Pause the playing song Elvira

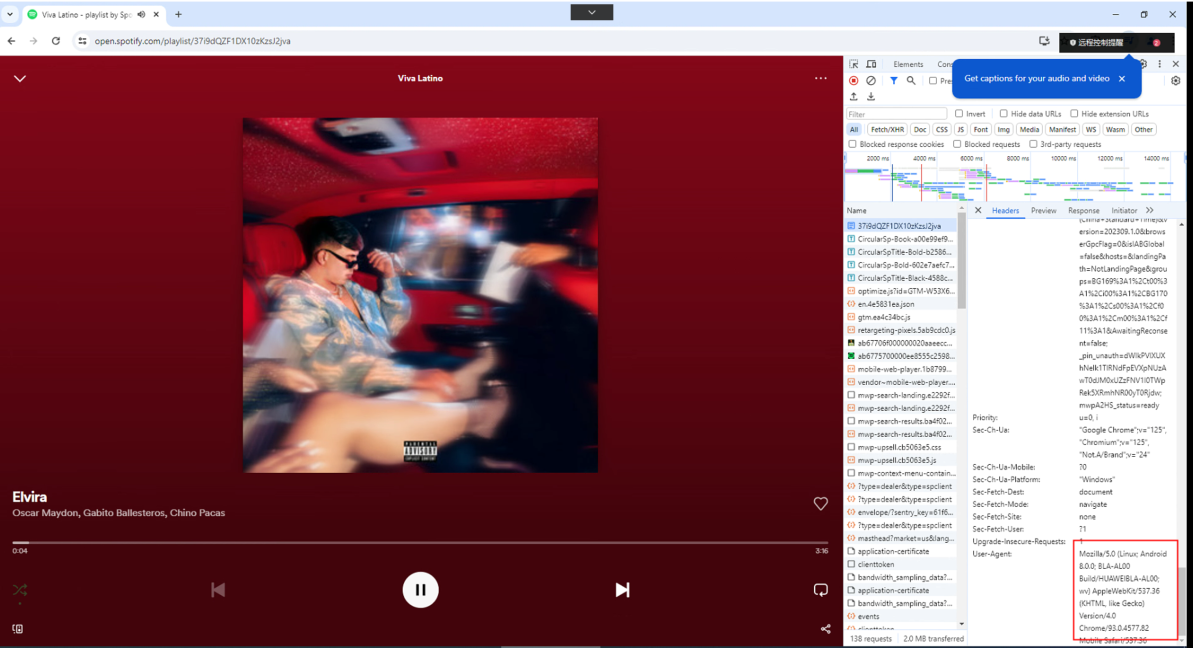coord(420,589)
